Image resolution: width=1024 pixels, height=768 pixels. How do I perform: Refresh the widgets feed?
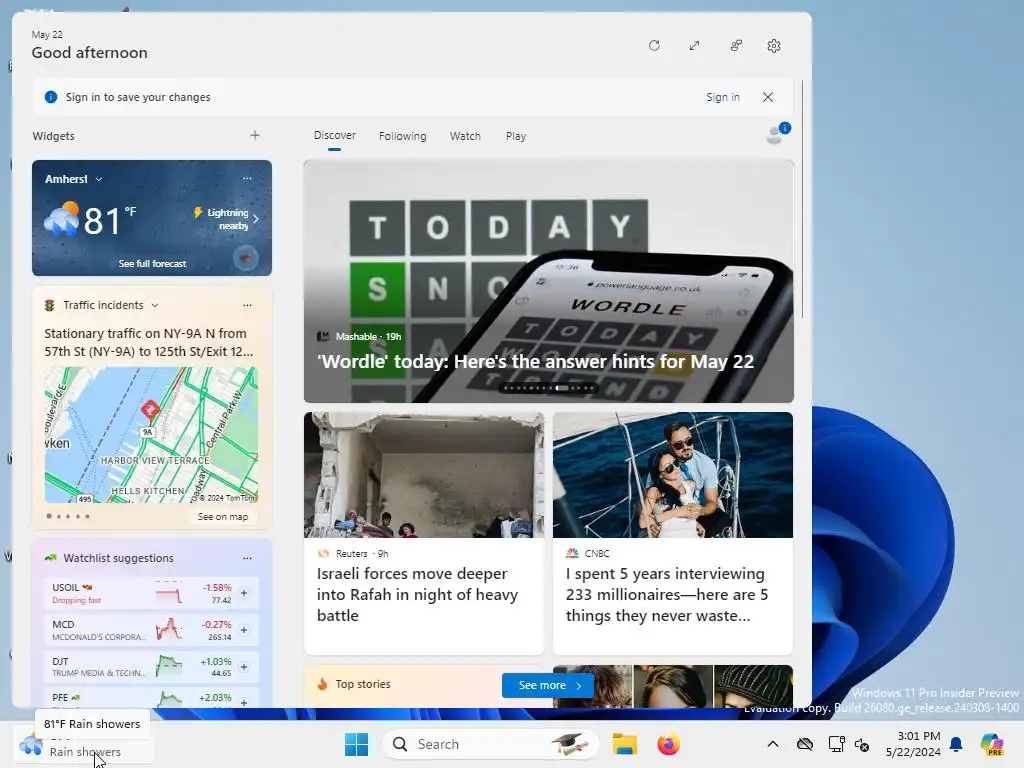pyautogui.click(x=654, y=46)
